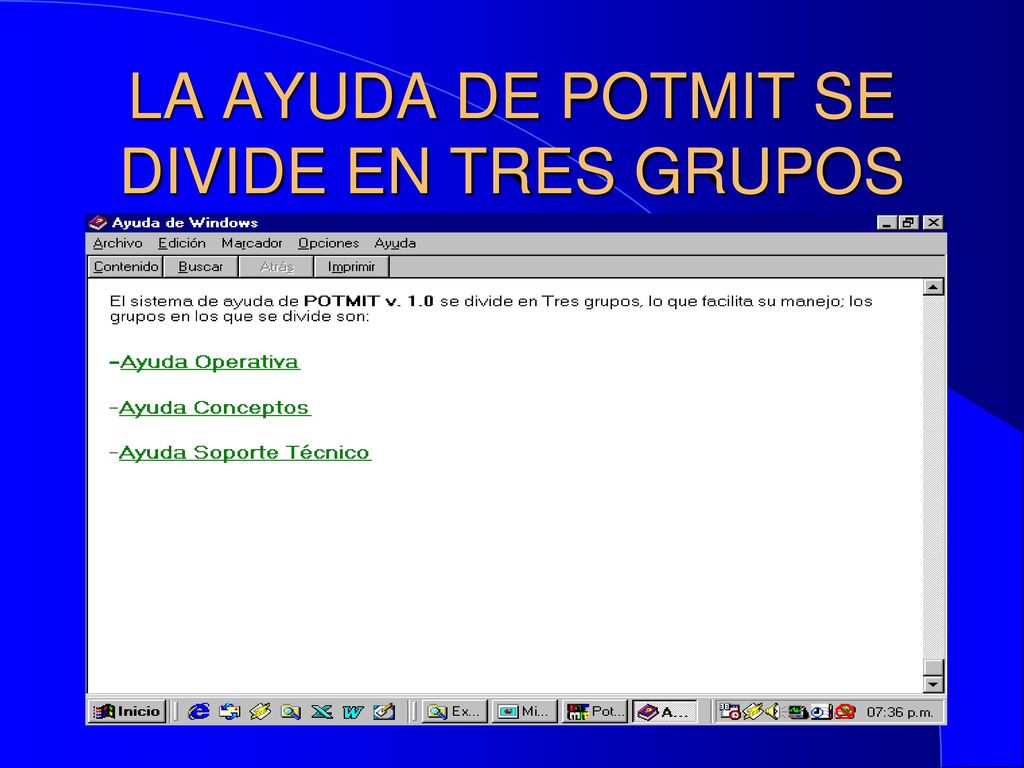Open the Marcador menu
Viewport: 1024px width, 768px height.
(251, 244)
